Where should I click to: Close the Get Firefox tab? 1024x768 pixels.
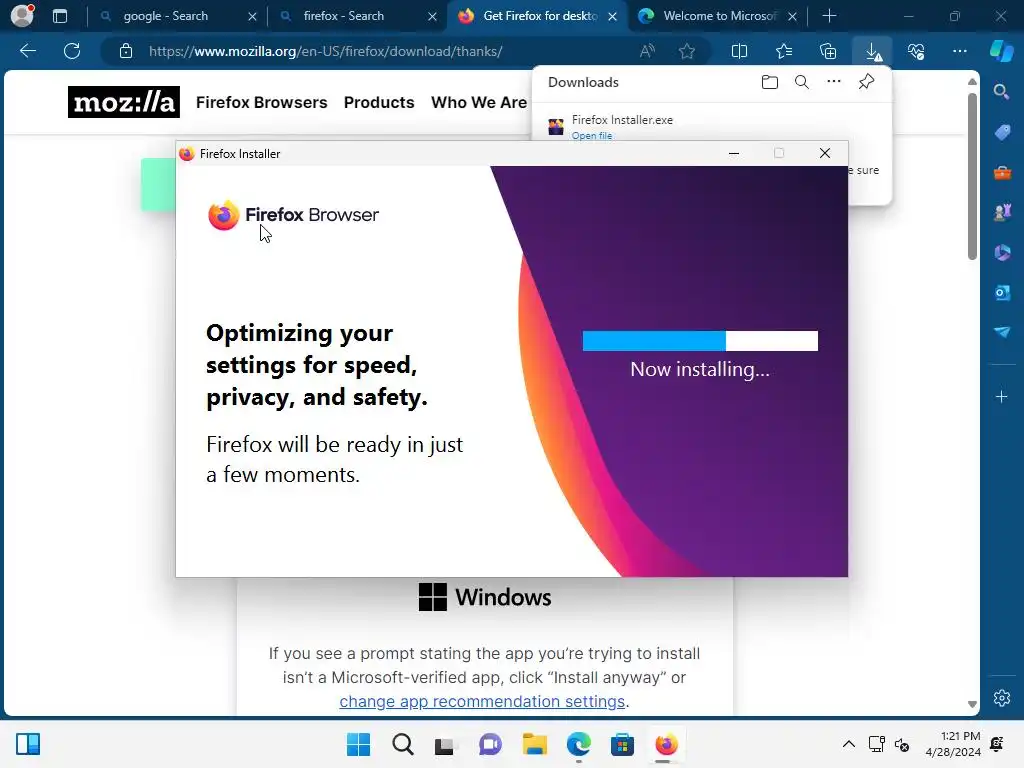(x=613, y=16)
